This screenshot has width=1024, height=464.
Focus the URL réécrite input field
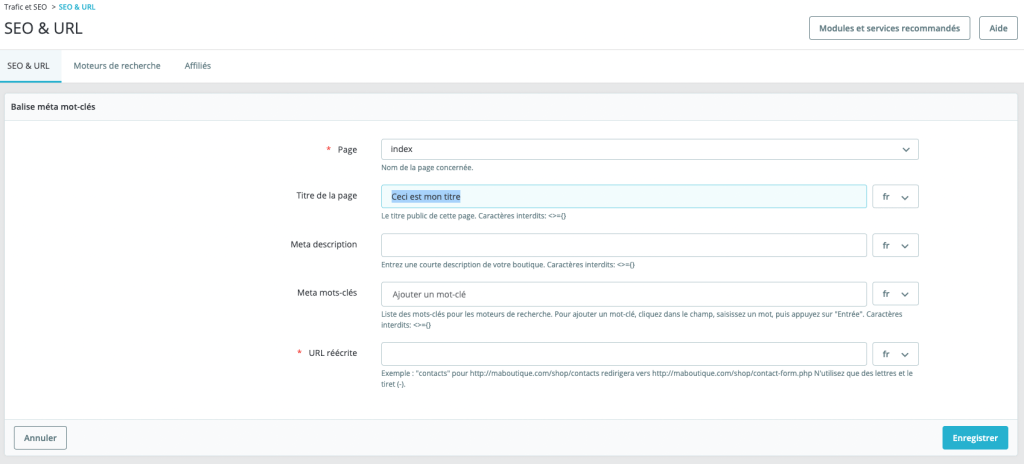[x=623, y=354]
